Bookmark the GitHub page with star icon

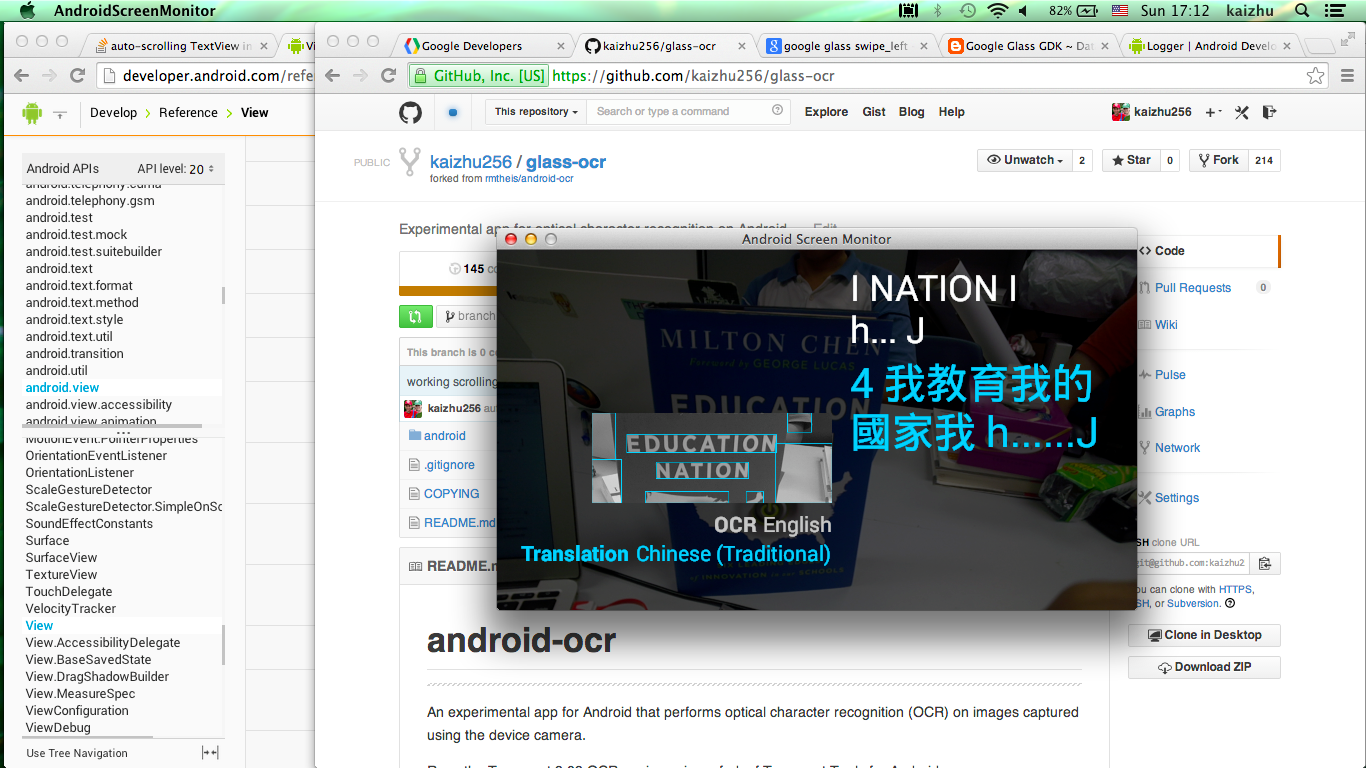point(1315,76)
